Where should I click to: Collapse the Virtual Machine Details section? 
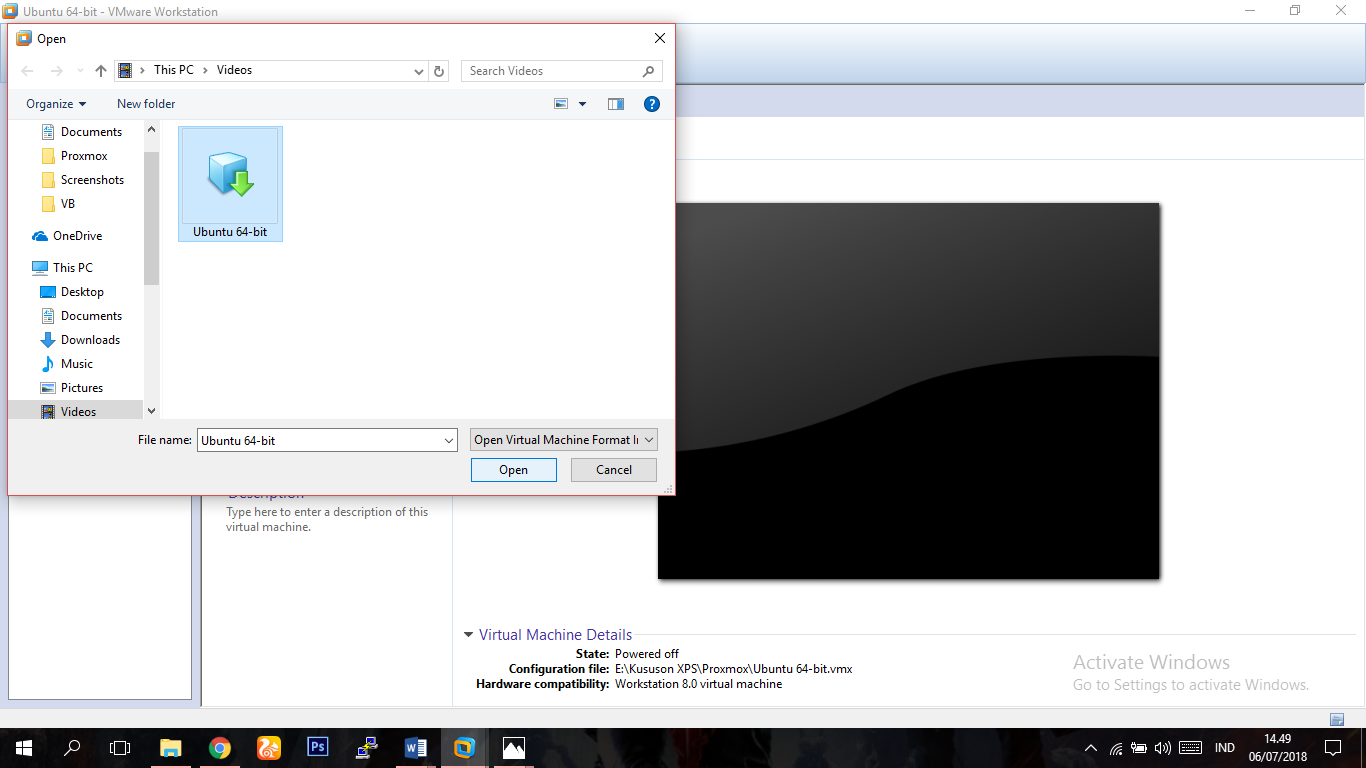point(468,634)
